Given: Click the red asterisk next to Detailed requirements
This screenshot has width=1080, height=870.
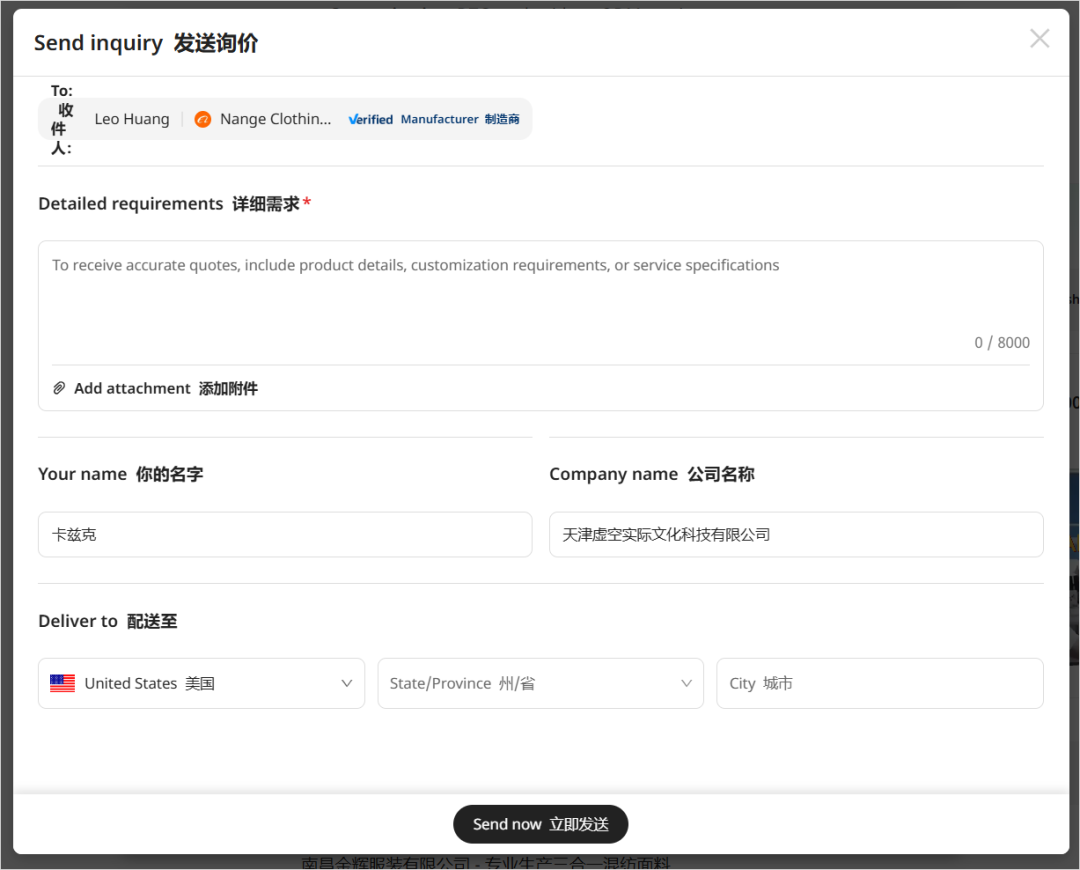Looking at the screenshot, I should 307,202.
